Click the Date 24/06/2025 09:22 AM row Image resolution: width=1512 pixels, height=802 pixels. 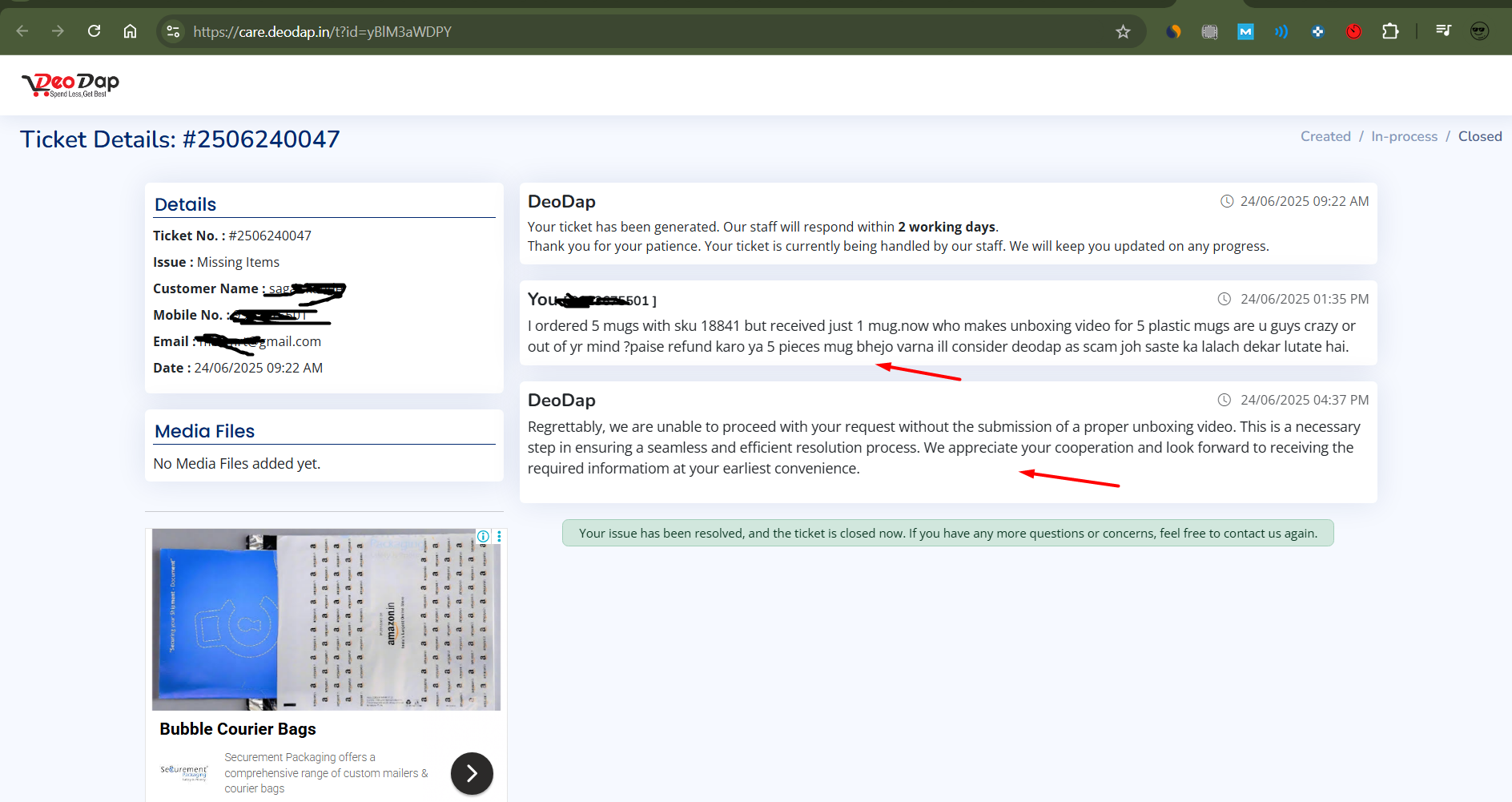[x=238, y=368]
